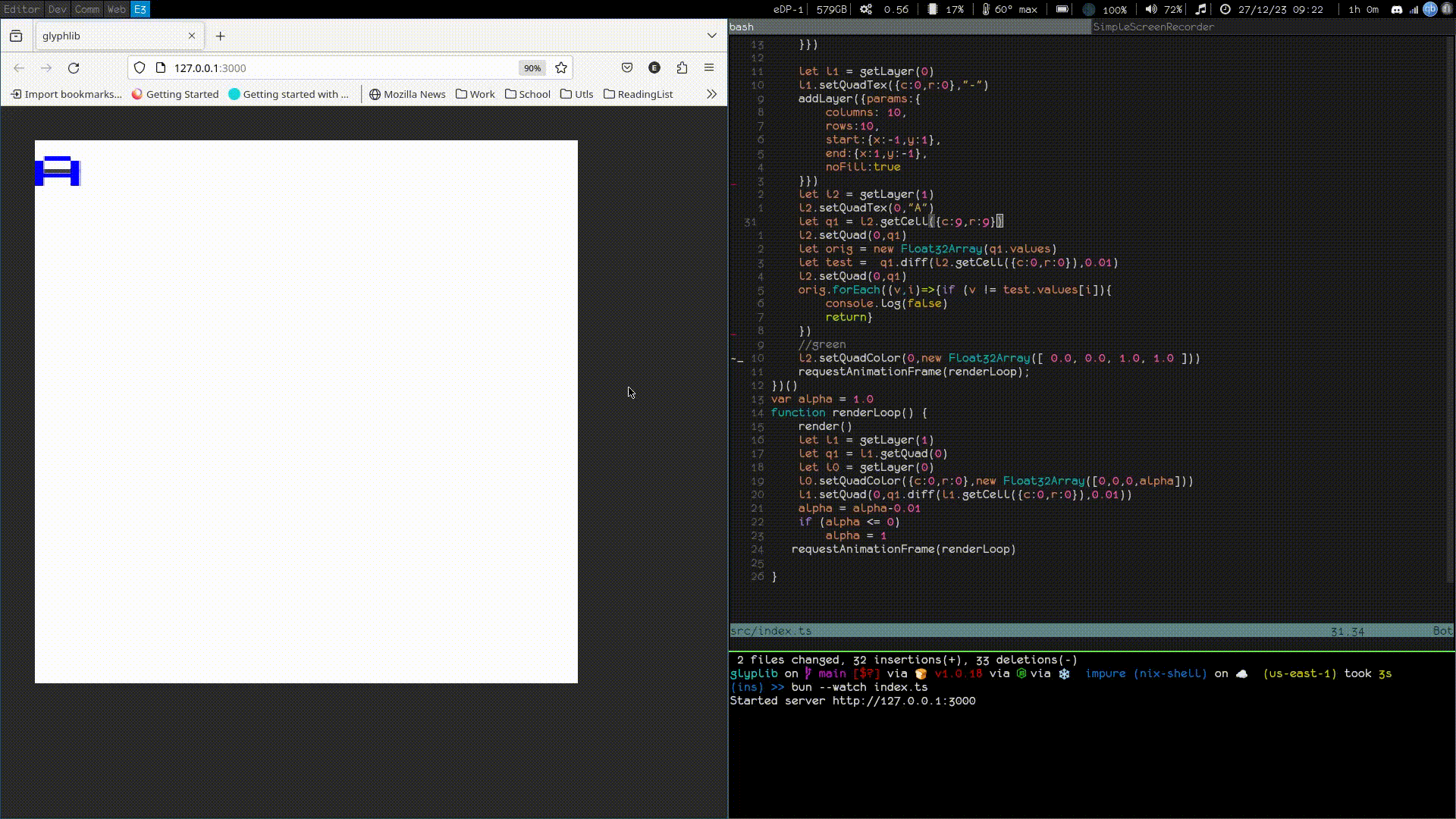Open the round E extension icon
The image size is (1456, 819).
[654, 68]
